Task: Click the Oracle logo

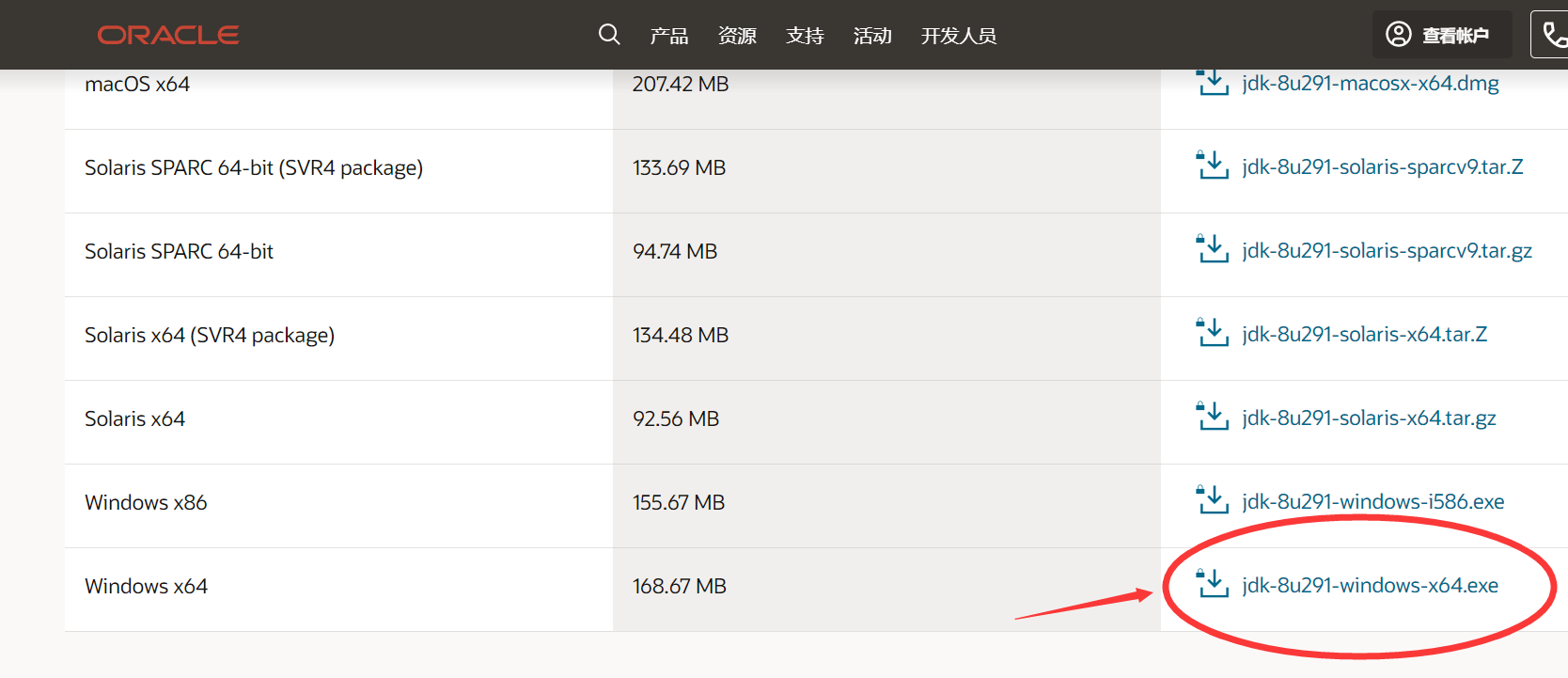Action: pyautogui.click(x=168, y=35)
